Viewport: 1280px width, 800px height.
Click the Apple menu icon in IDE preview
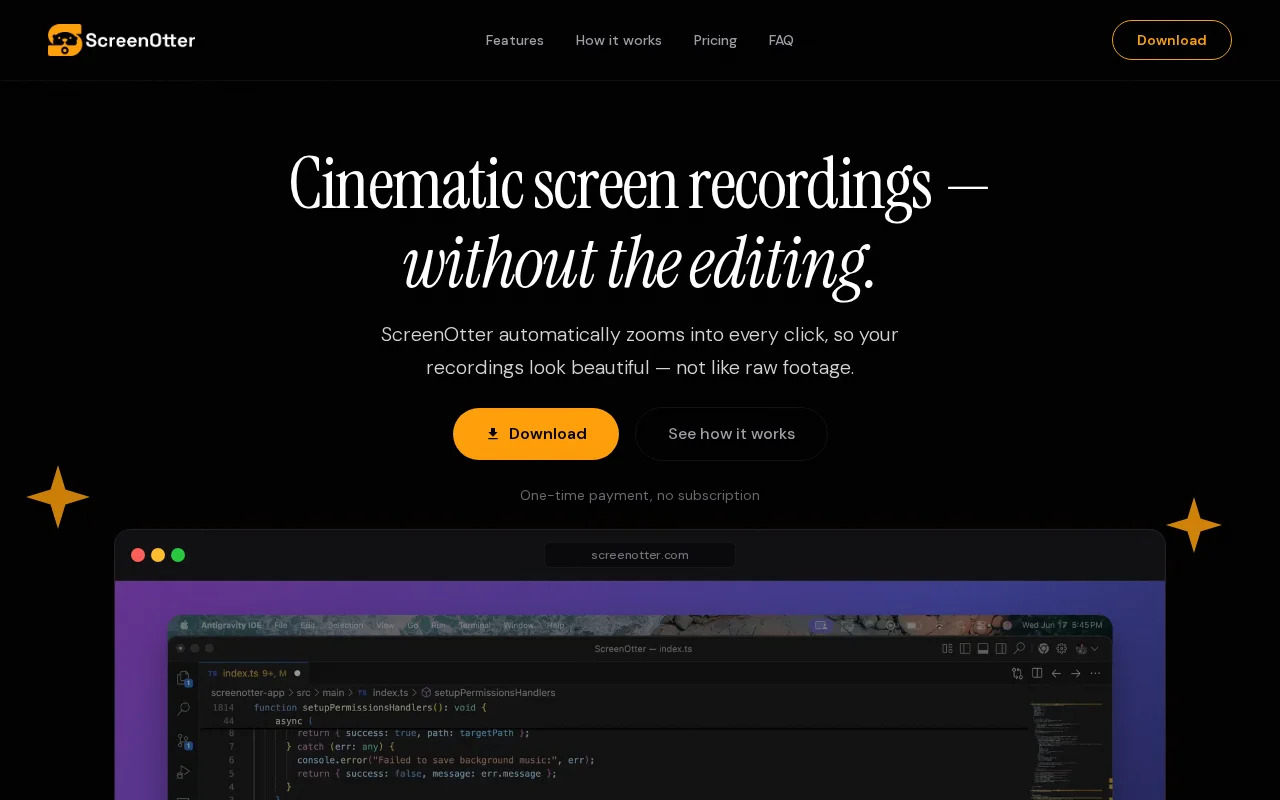coord(184,625)
